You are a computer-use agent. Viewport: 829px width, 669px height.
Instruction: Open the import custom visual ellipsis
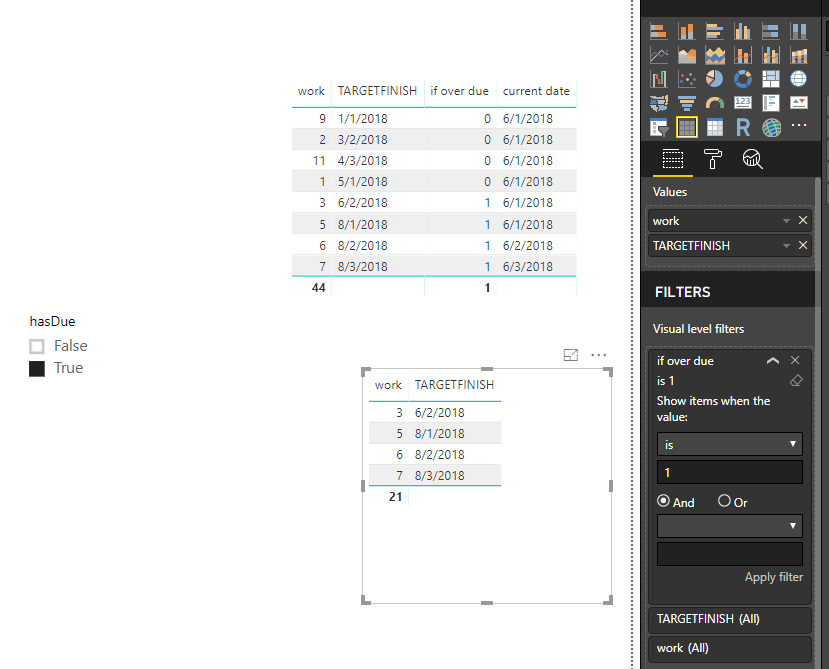[798, 126]
